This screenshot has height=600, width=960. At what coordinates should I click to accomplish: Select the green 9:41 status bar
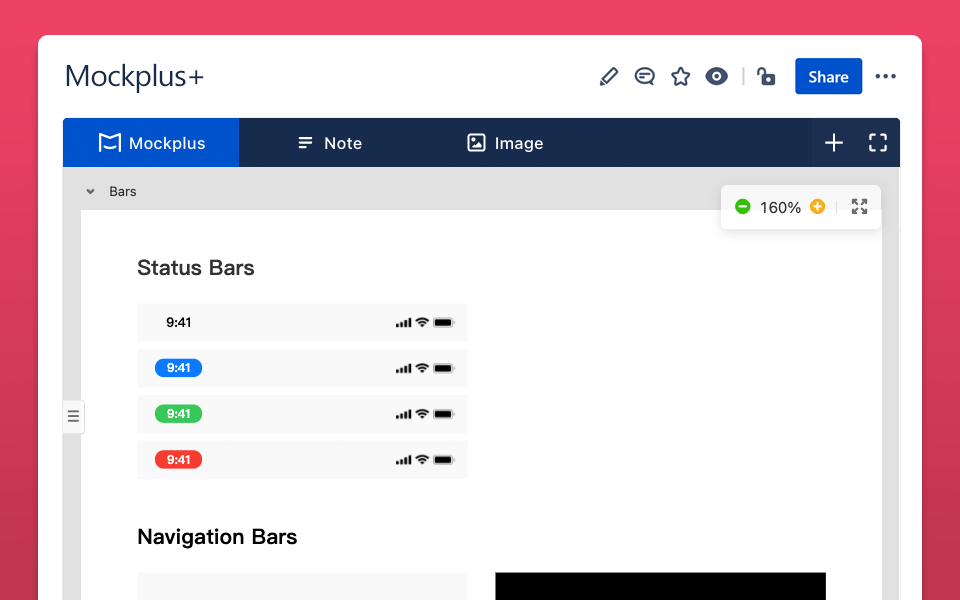(302, 414)
